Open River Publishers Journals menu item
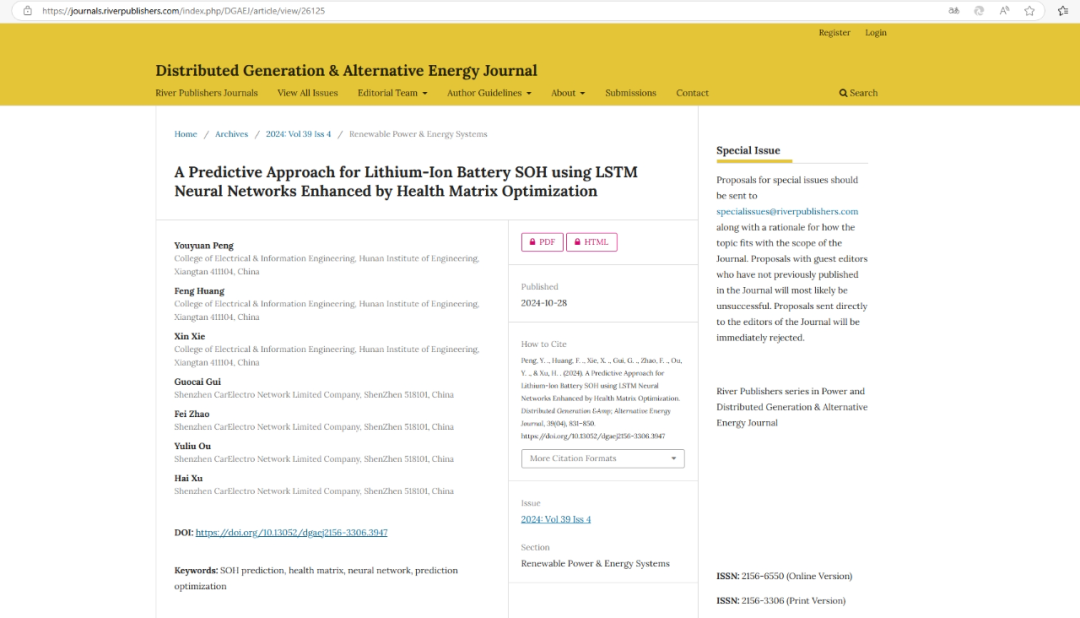The width and height of the screenshot is (1080, 618). tap(206, 93)
